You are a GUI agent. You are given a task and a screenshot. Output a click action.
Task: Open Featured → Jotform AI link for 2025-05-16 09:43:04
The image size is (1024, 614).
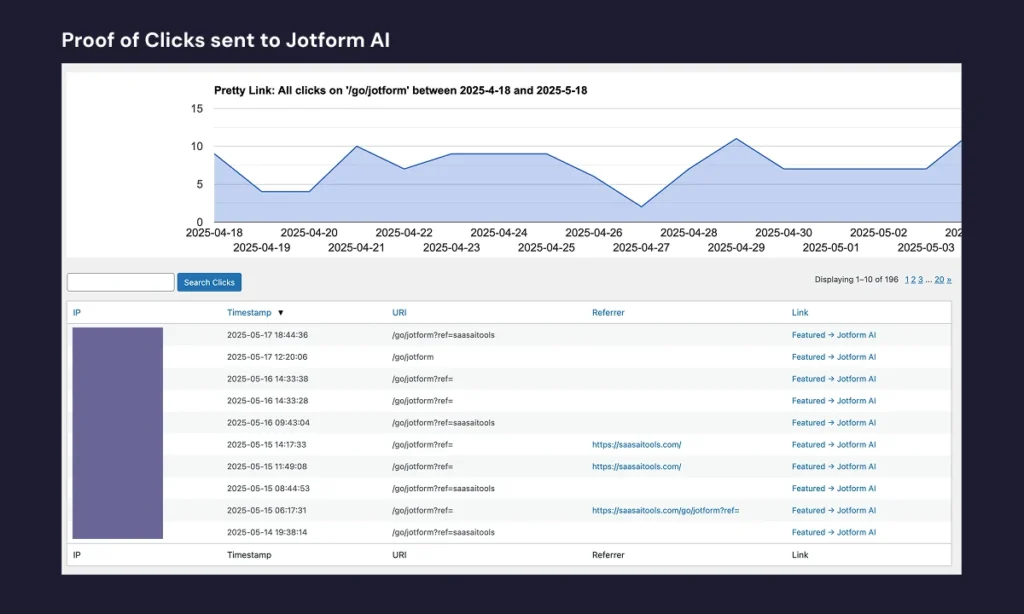coord(833,423)
